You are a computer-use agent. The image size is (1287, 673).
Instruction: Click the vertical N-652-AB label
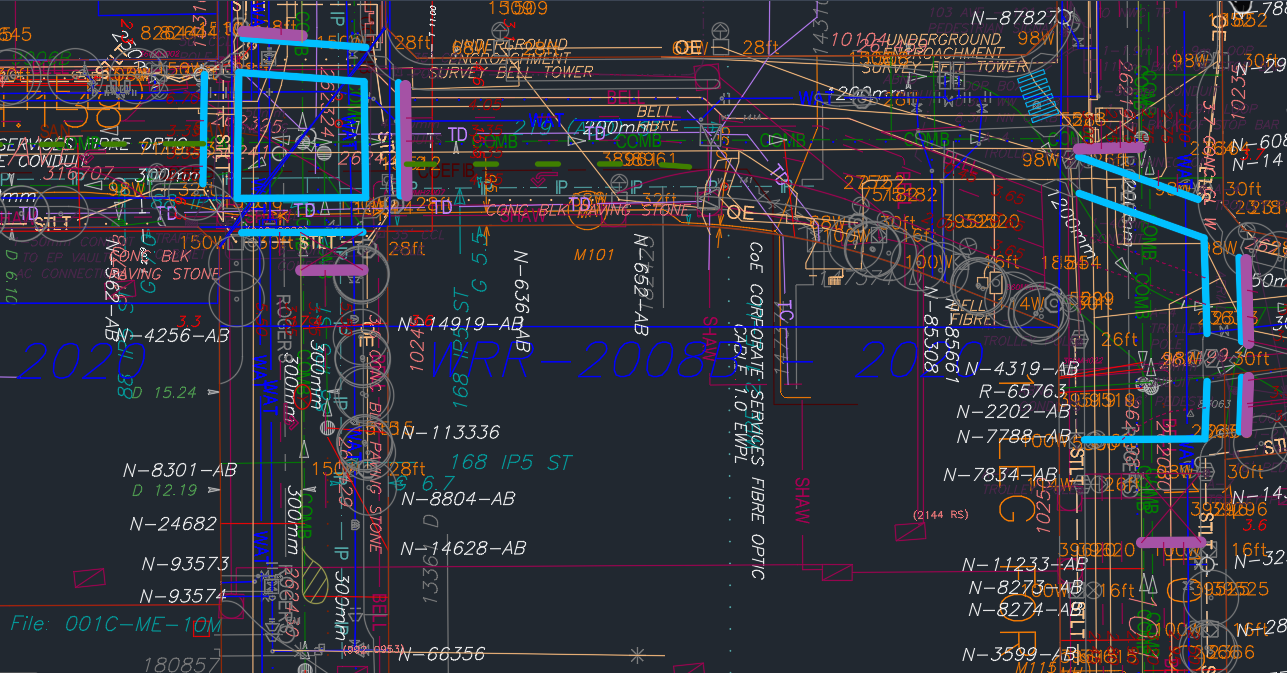(x=642, y=284)
